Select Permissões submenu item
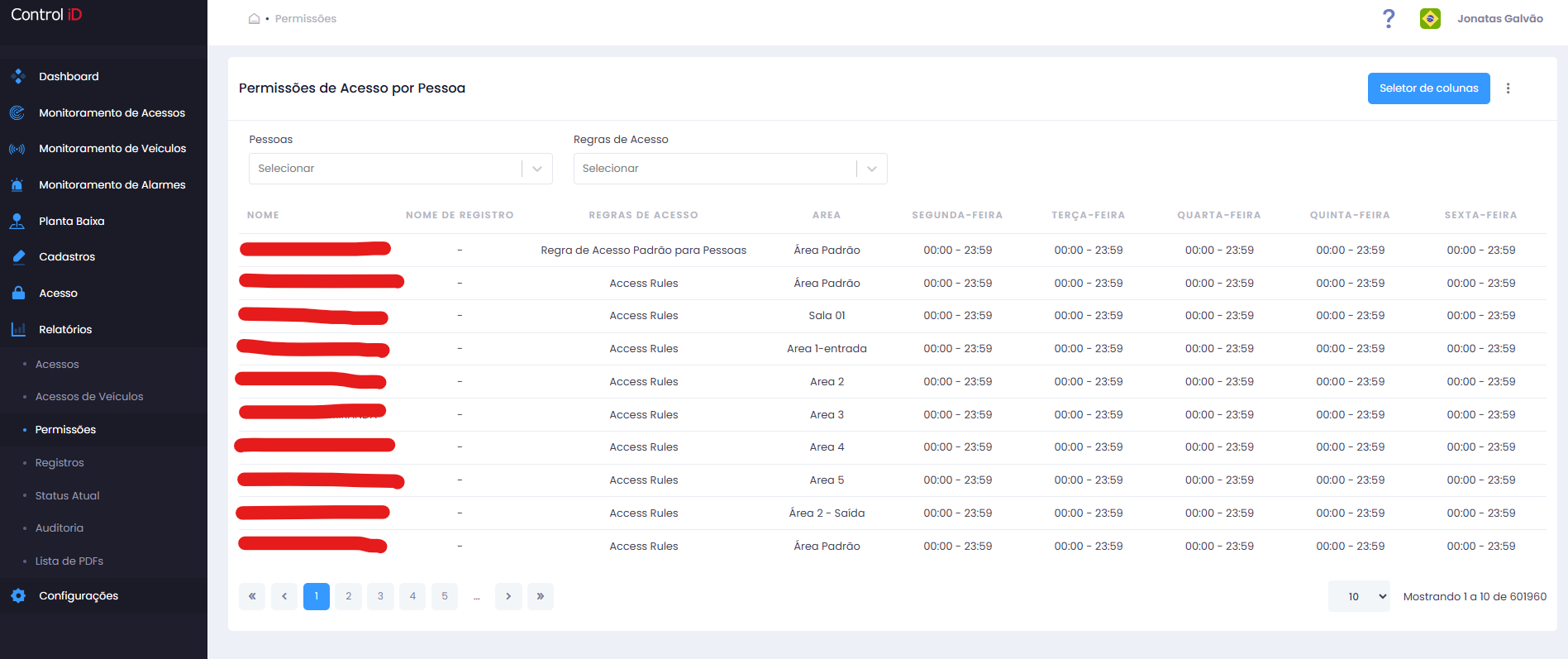The image size is (1568, 659). click(65, 429)
